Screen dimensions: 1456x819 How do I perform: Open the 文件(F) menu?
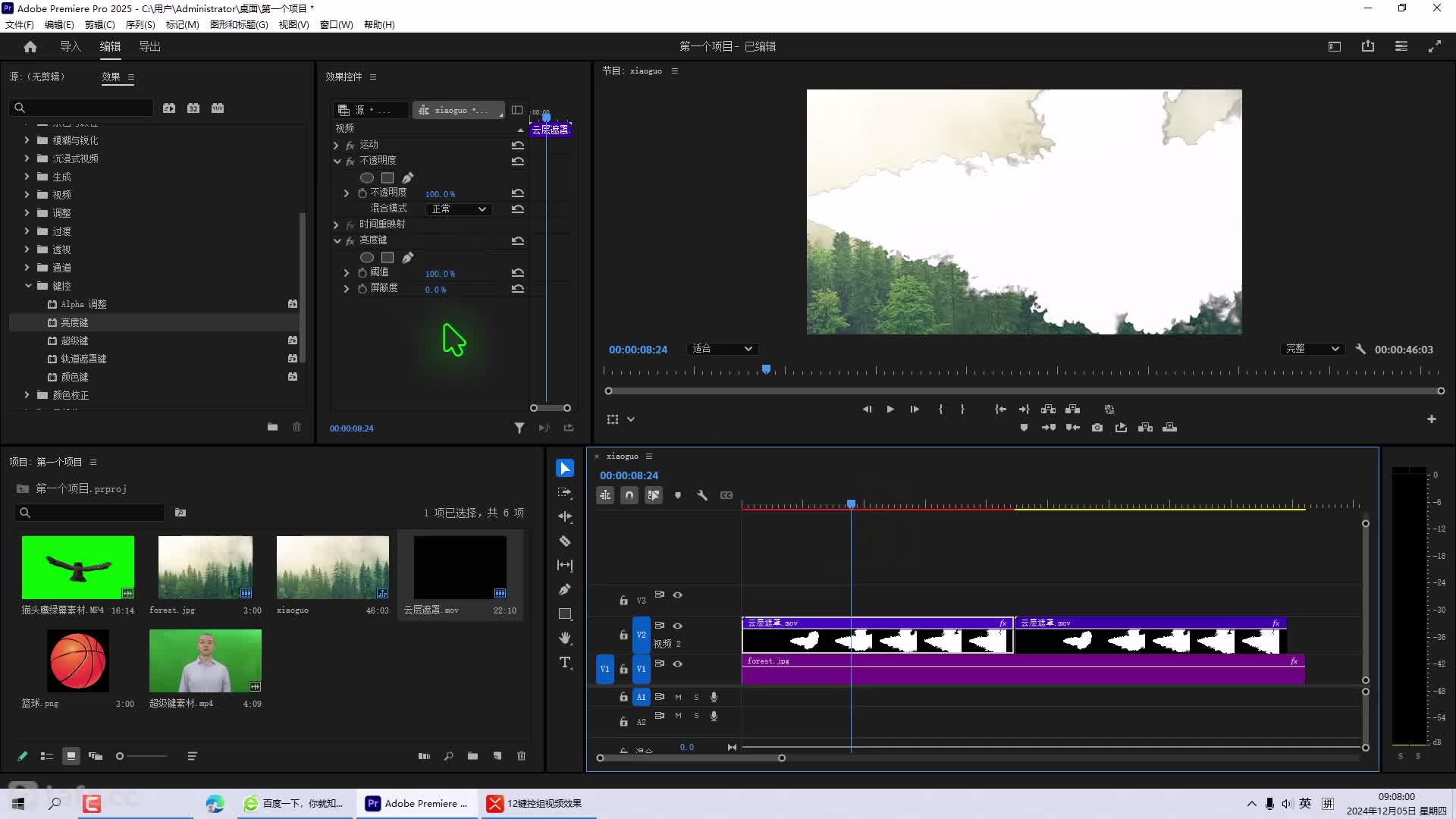click(x=20, y=25)
